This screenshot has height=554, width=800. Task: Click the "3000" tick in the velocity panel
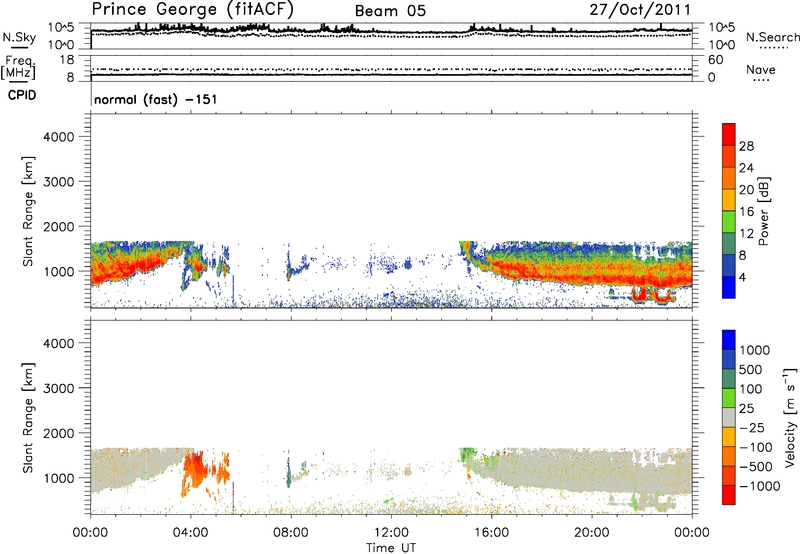pos(59,388)
